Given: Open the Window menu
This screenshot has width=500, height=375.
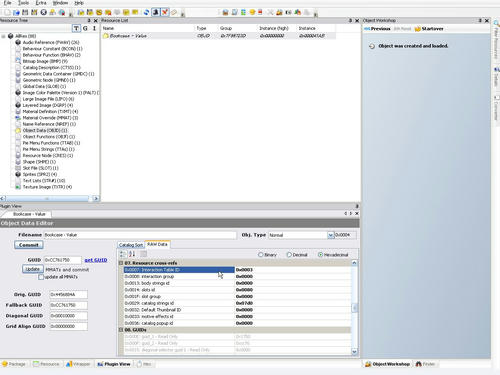Looking at the screenshot, I should point(60,3).
